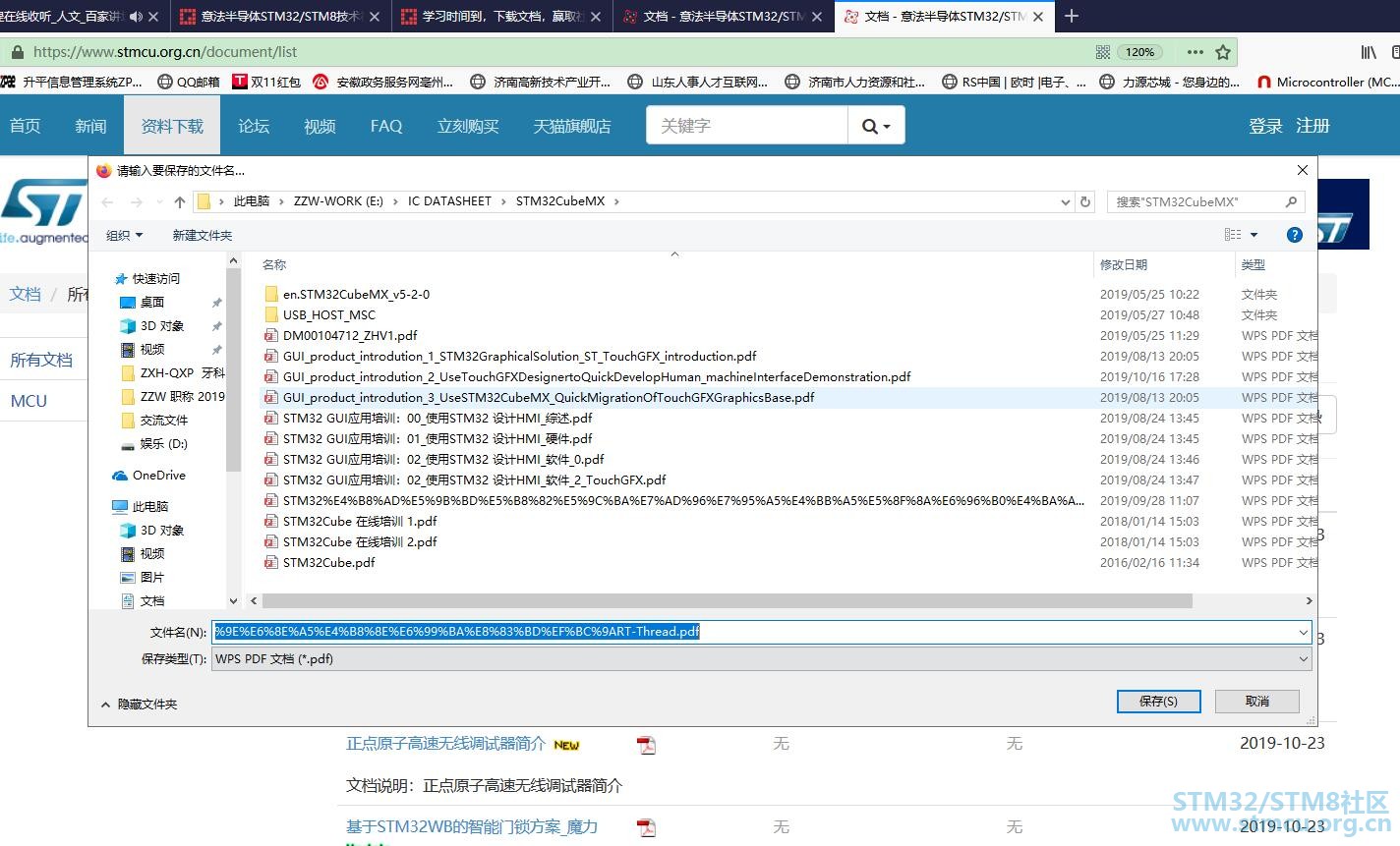Open the Microcontroller bookmark
The height and width of the screenshot is (846, 1400).
point(1327,83)
